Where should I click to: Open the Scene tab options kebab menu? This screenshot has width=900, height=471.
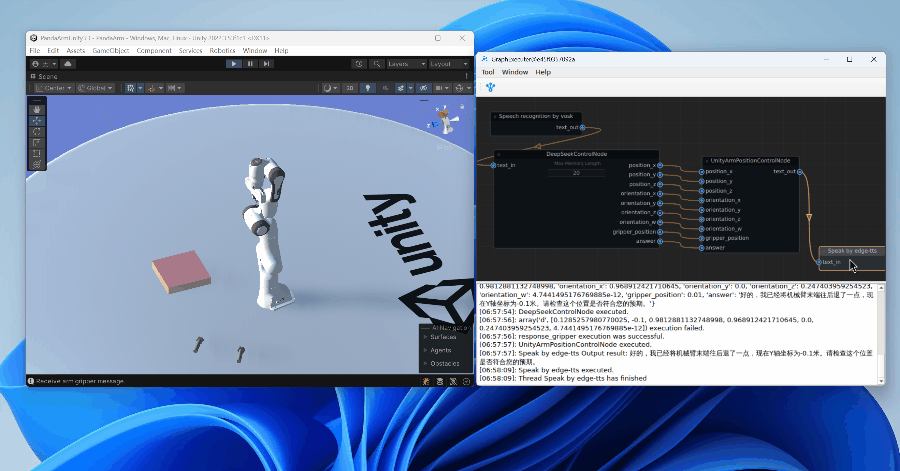[466, 76]
